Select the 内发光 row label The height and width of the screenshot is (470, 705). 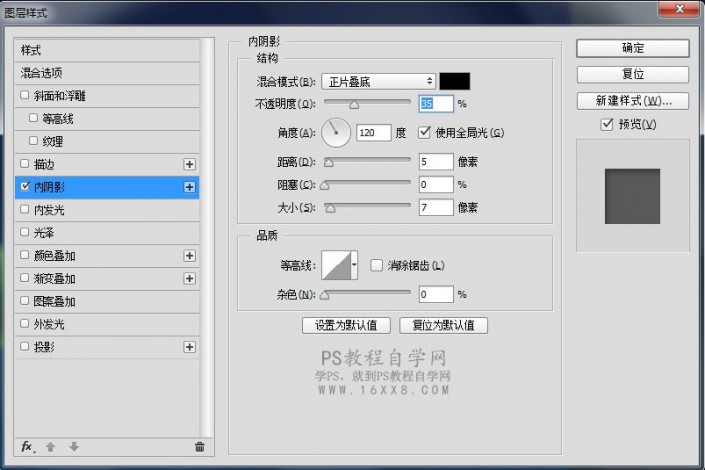49,210
